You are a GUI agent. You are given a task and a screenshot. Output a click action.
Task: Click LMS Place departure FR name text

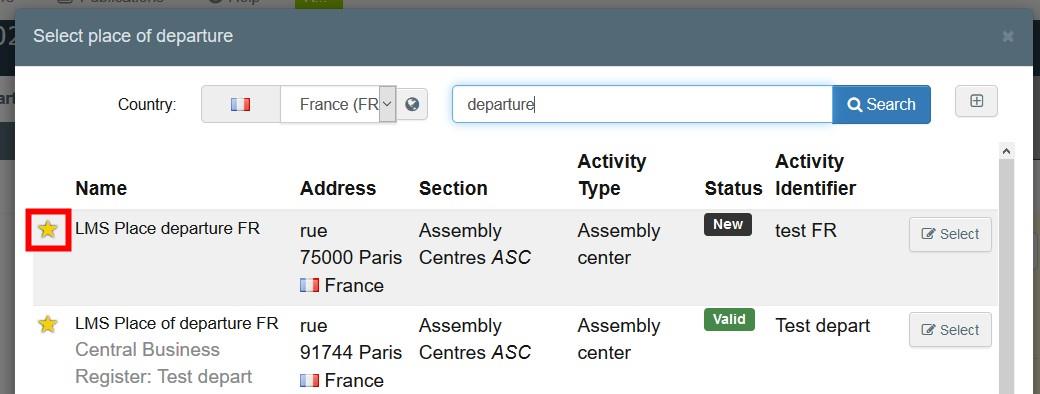(167, 229)
